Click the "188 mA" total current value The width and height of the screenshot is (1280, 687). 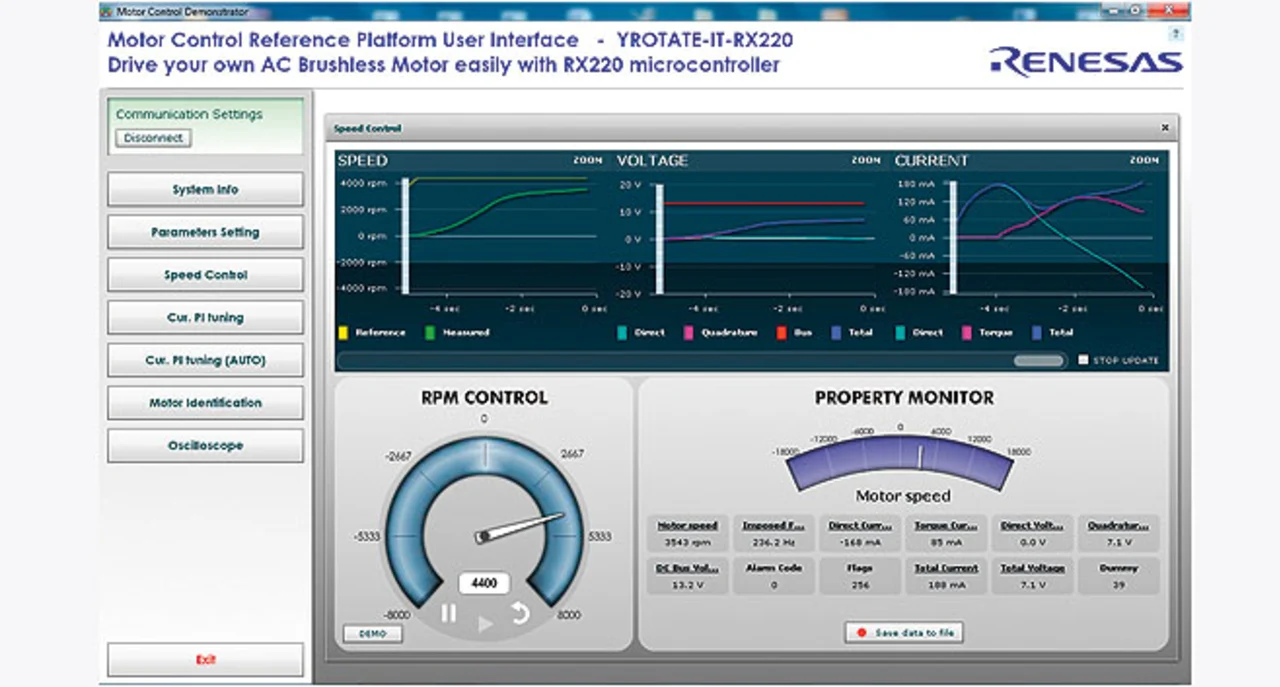946,585
